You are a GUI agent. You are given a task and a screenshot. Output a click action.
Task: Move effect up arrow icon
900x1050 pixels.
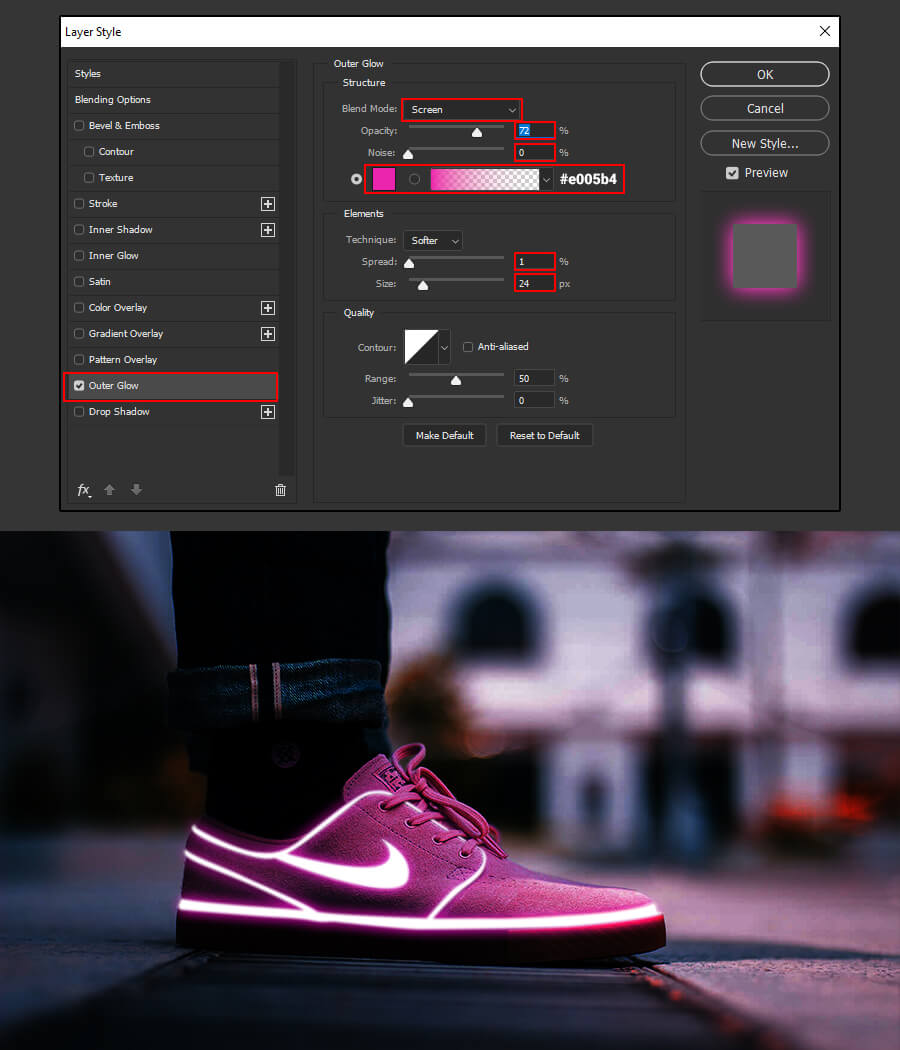click(110, 490)
